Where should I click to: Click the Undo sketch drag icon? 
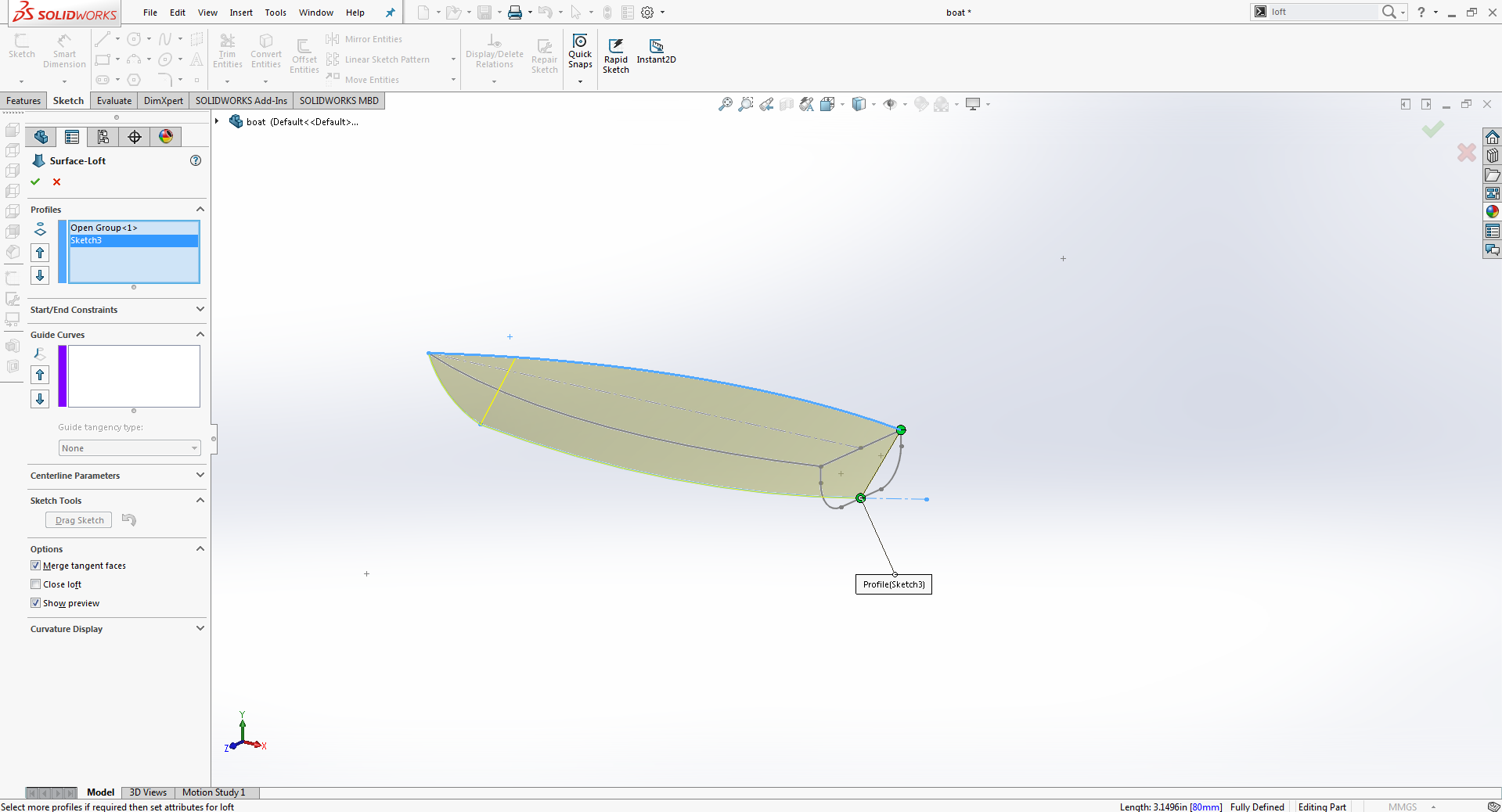coord(129,519)
